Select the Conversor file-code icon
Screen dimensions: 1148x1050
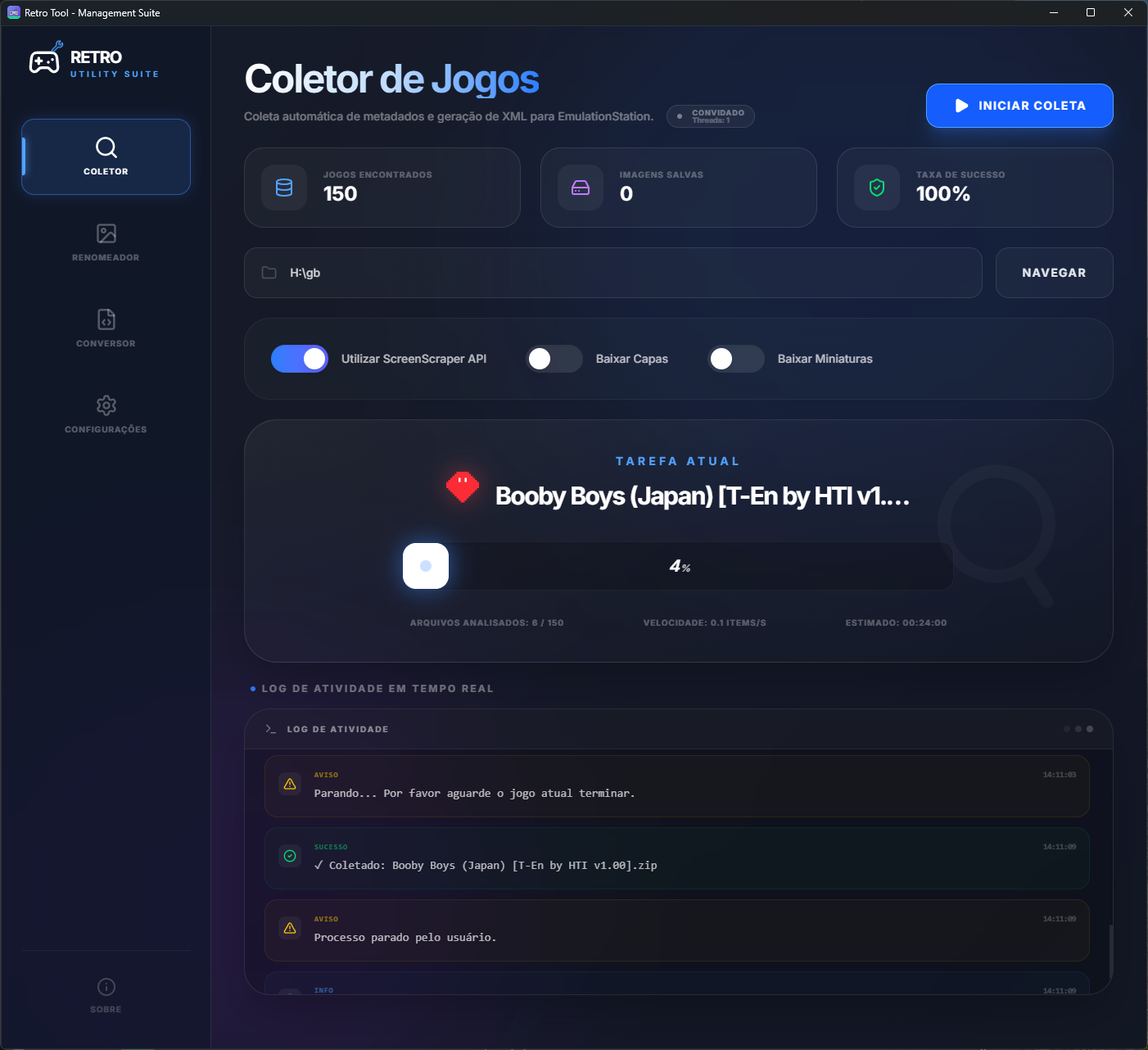[x=106, y=319]
